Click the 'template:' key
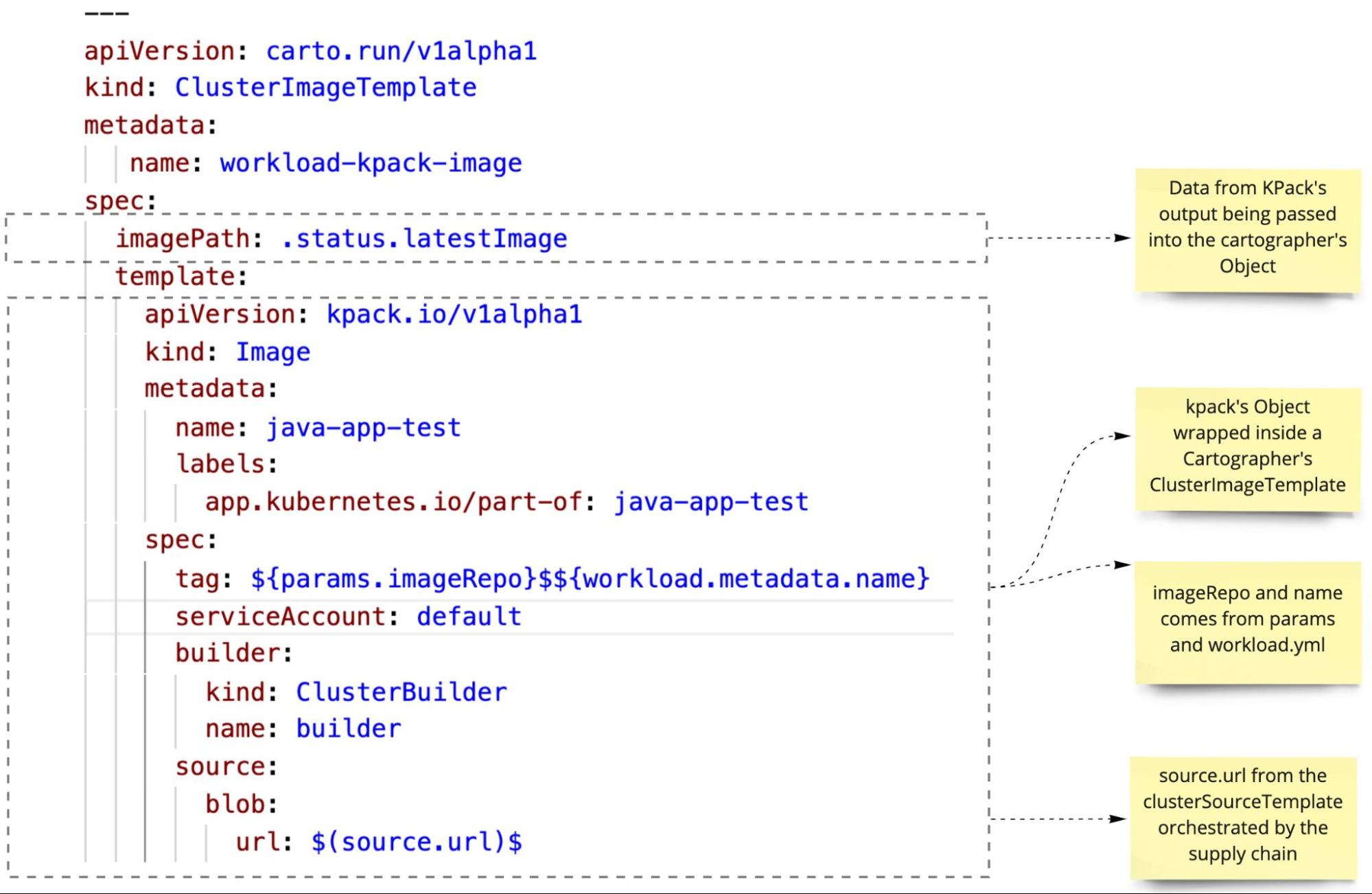Image resolution: width=1372 pixels, height=894 pixels. (181, 277)
